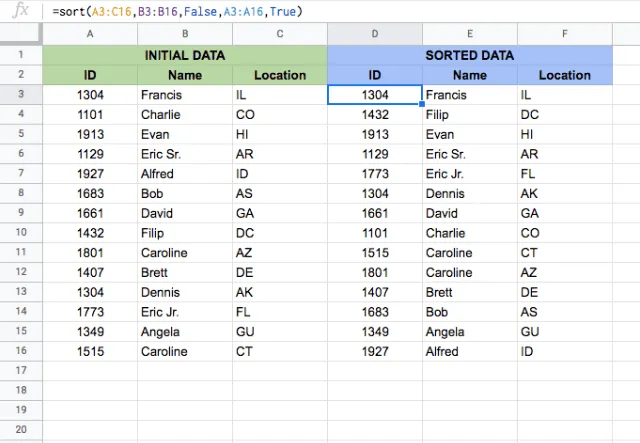Select cell A16 containing 1515
Screen dimensions: 640x443
click(90, 352)
